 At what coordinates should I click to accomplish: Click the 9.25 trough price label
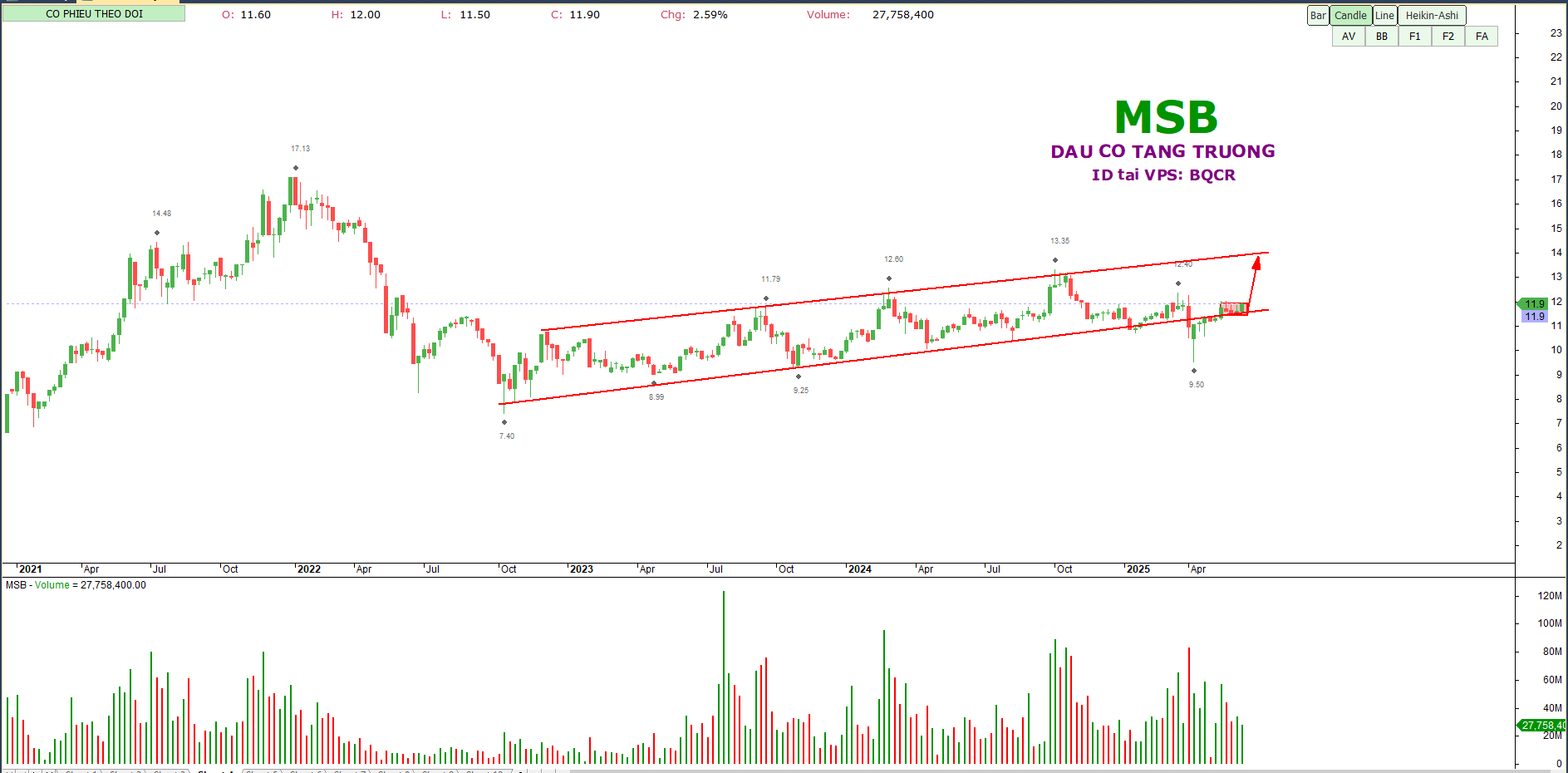point(801,391)
